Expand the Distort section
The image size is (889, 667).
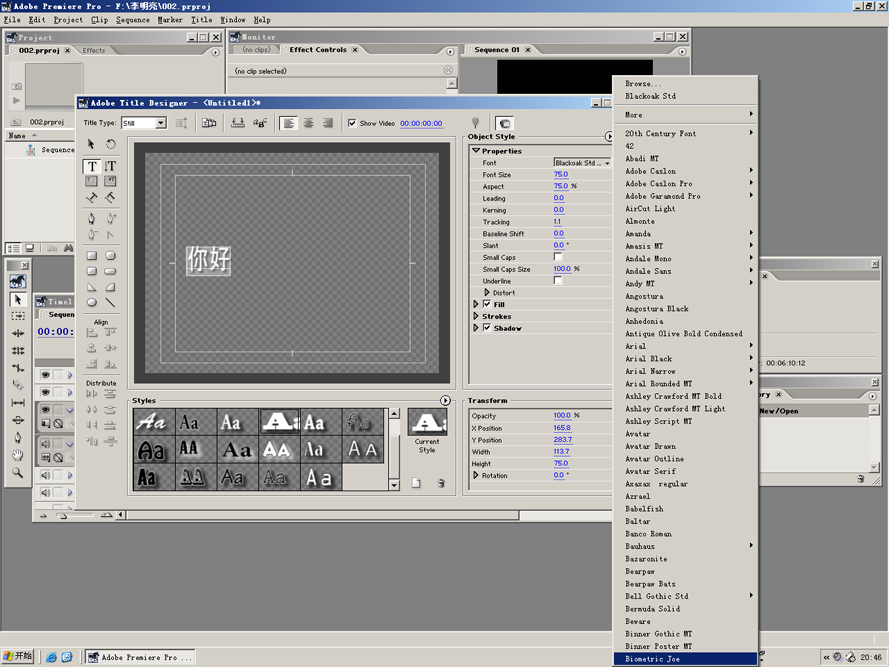[x=486, y=293]
